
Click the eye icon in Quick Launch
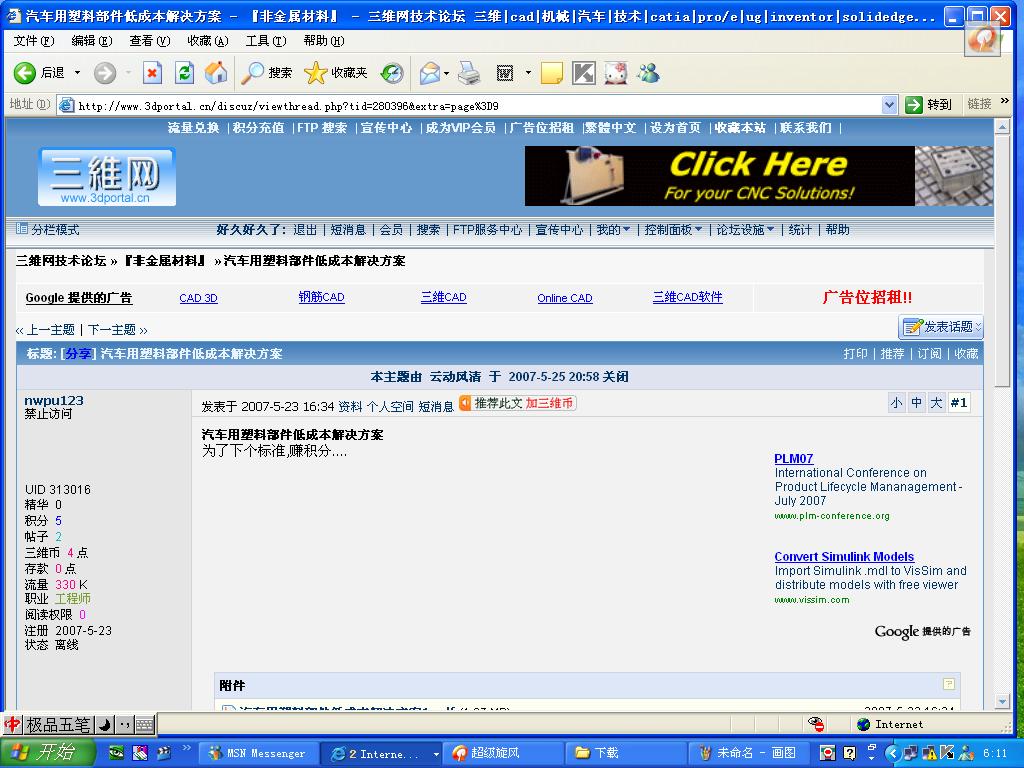[x=116, y=752]
